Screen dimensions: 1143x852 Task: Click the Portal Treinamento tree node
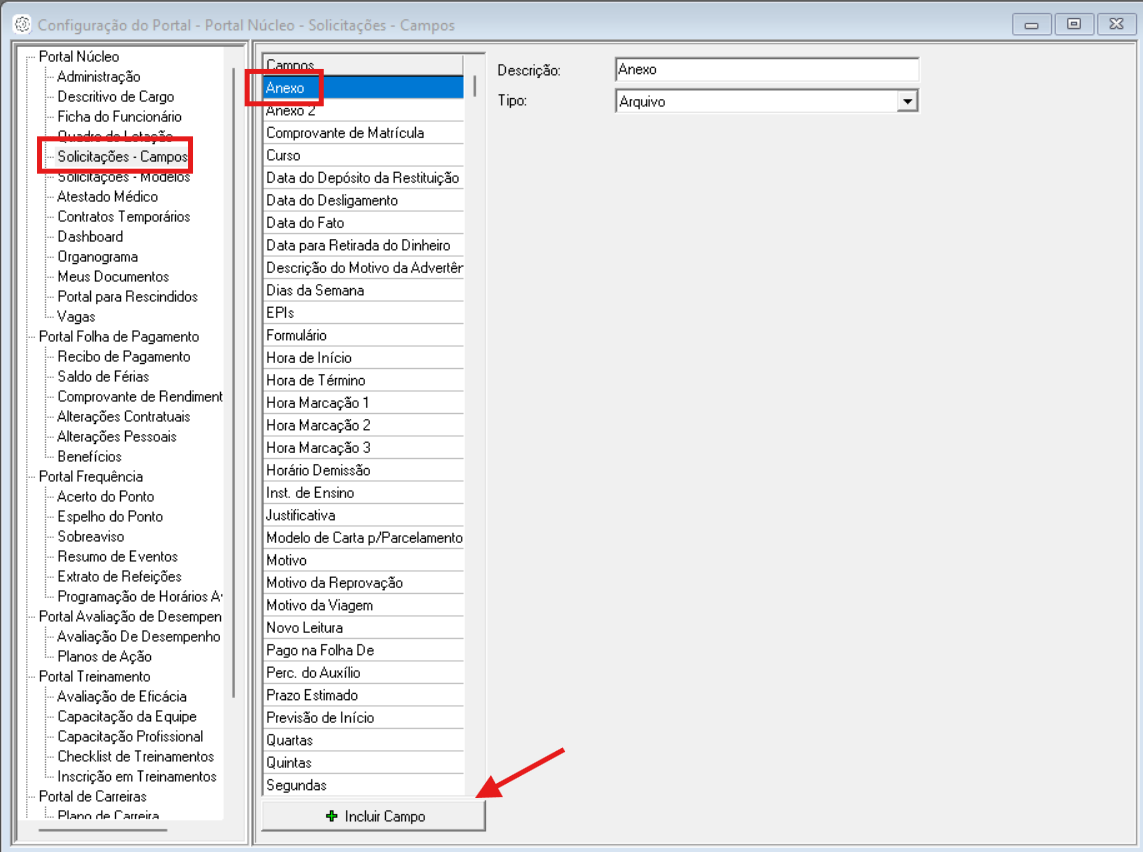click(94, 677)
